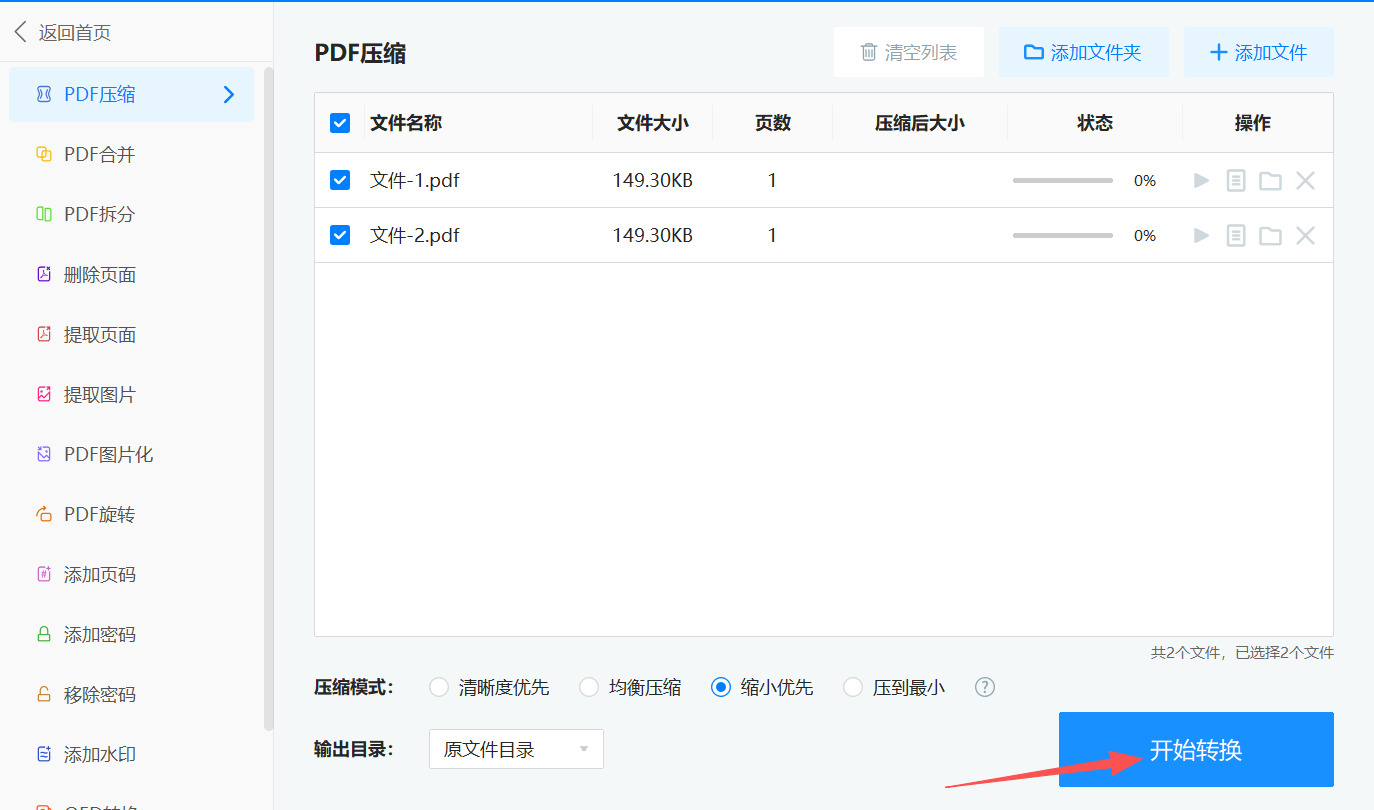Click the page count of 文件-1.pdf

(x=773, y=181)
